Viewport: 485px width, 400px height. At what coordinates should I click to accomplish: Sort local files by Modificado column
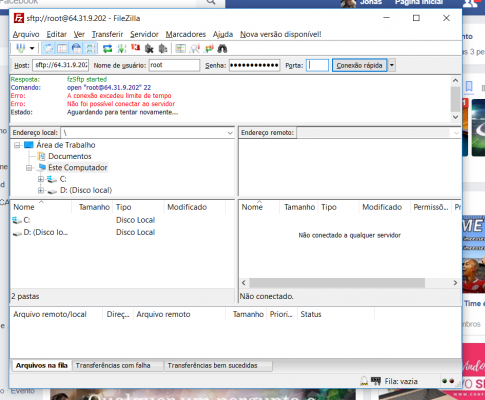[195, 207]
